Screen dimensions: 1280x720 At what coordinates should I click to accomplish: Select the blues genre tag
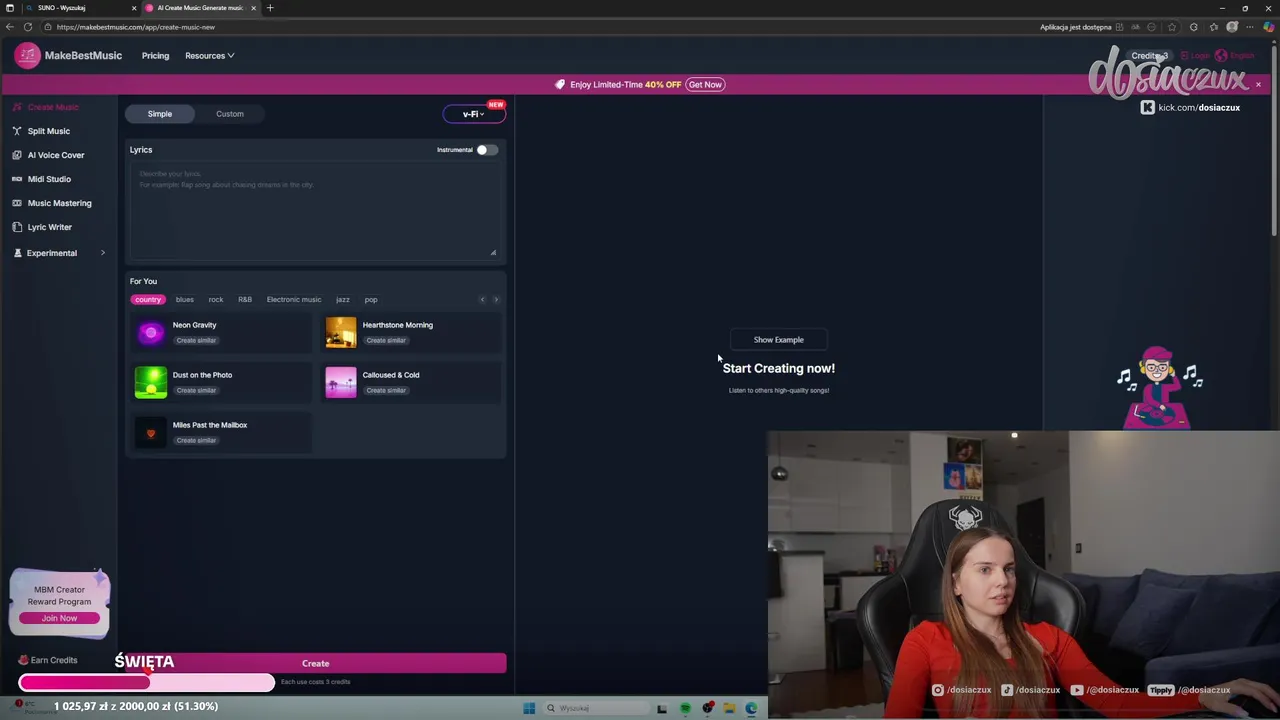185,299
